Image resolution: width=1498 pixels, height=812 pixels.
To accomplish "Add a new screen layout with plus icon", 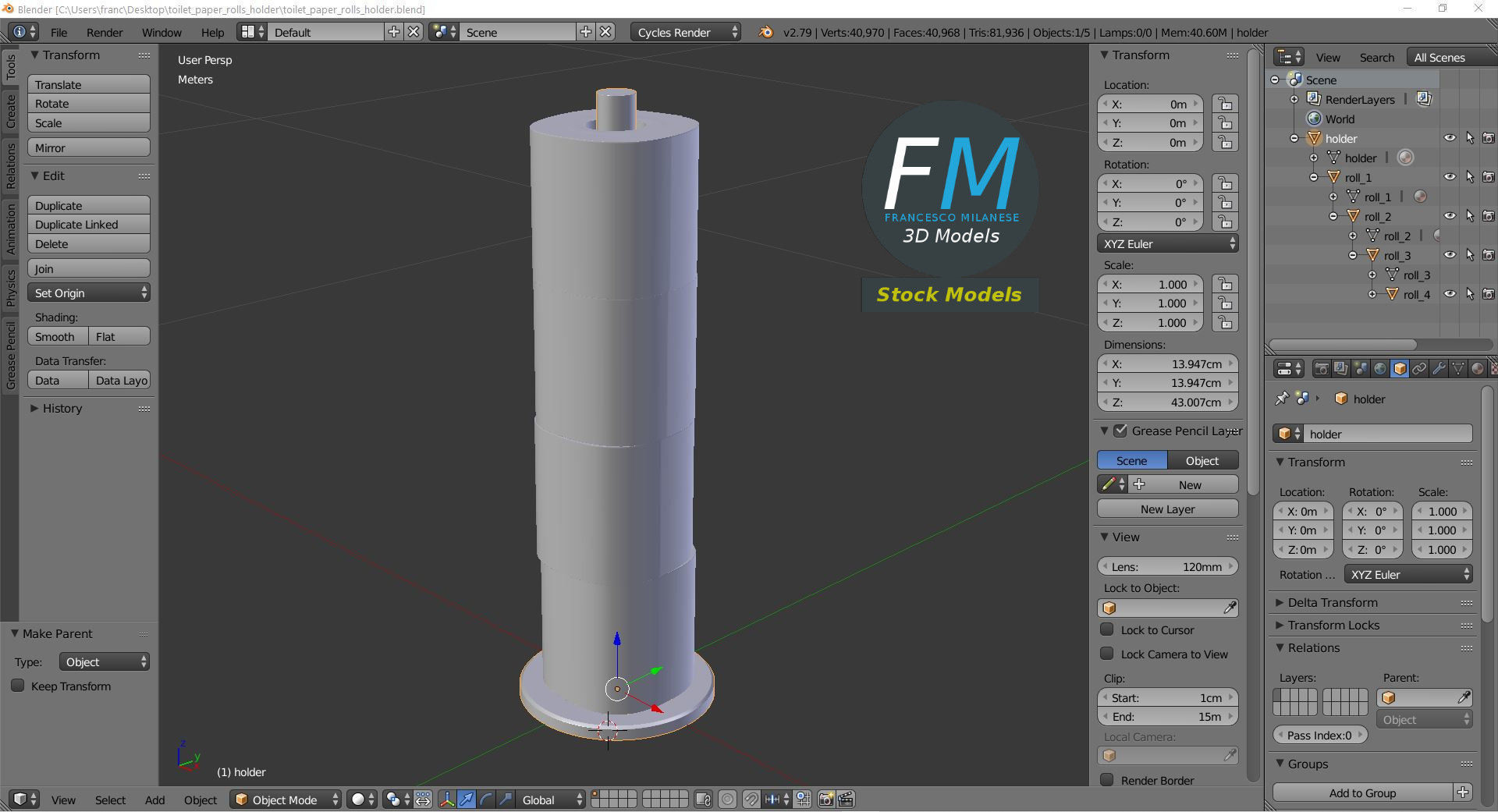I will 394,32.
